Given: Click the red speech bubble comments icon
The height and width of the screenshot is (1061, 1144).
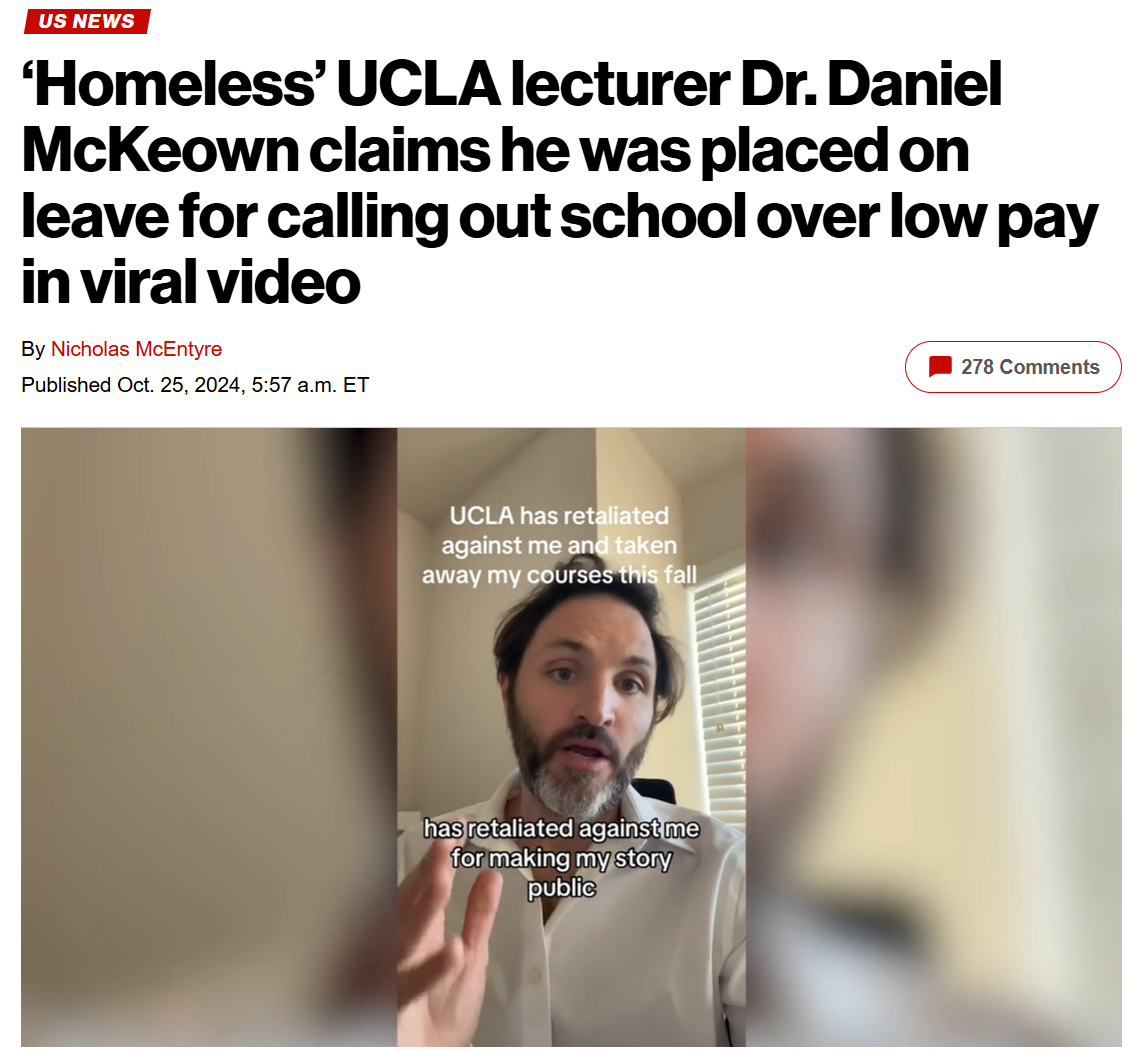Looking at the screenshot, I should click(940, 366).
